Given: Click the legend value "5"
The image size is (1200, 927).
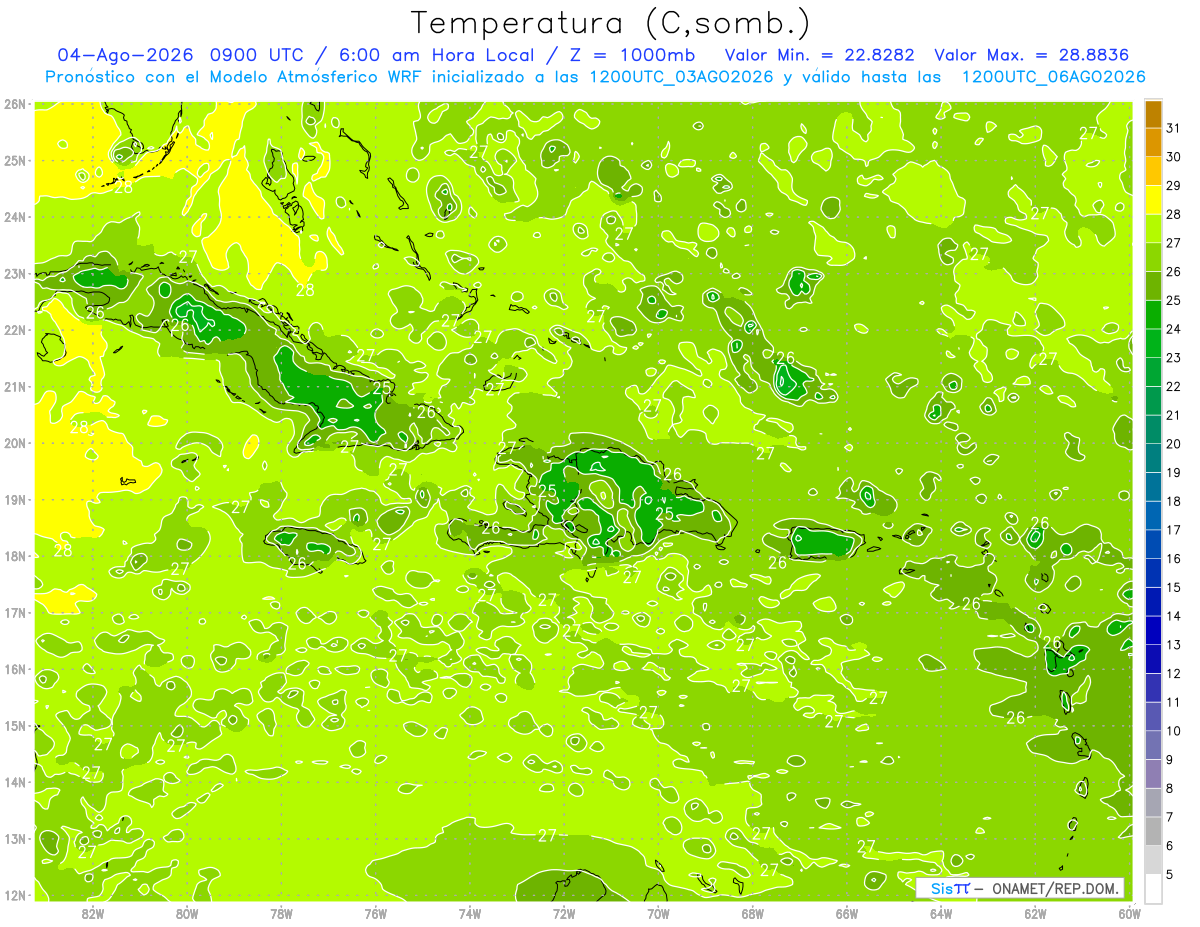Looking at the screenshot, I should click(1170, 874).
